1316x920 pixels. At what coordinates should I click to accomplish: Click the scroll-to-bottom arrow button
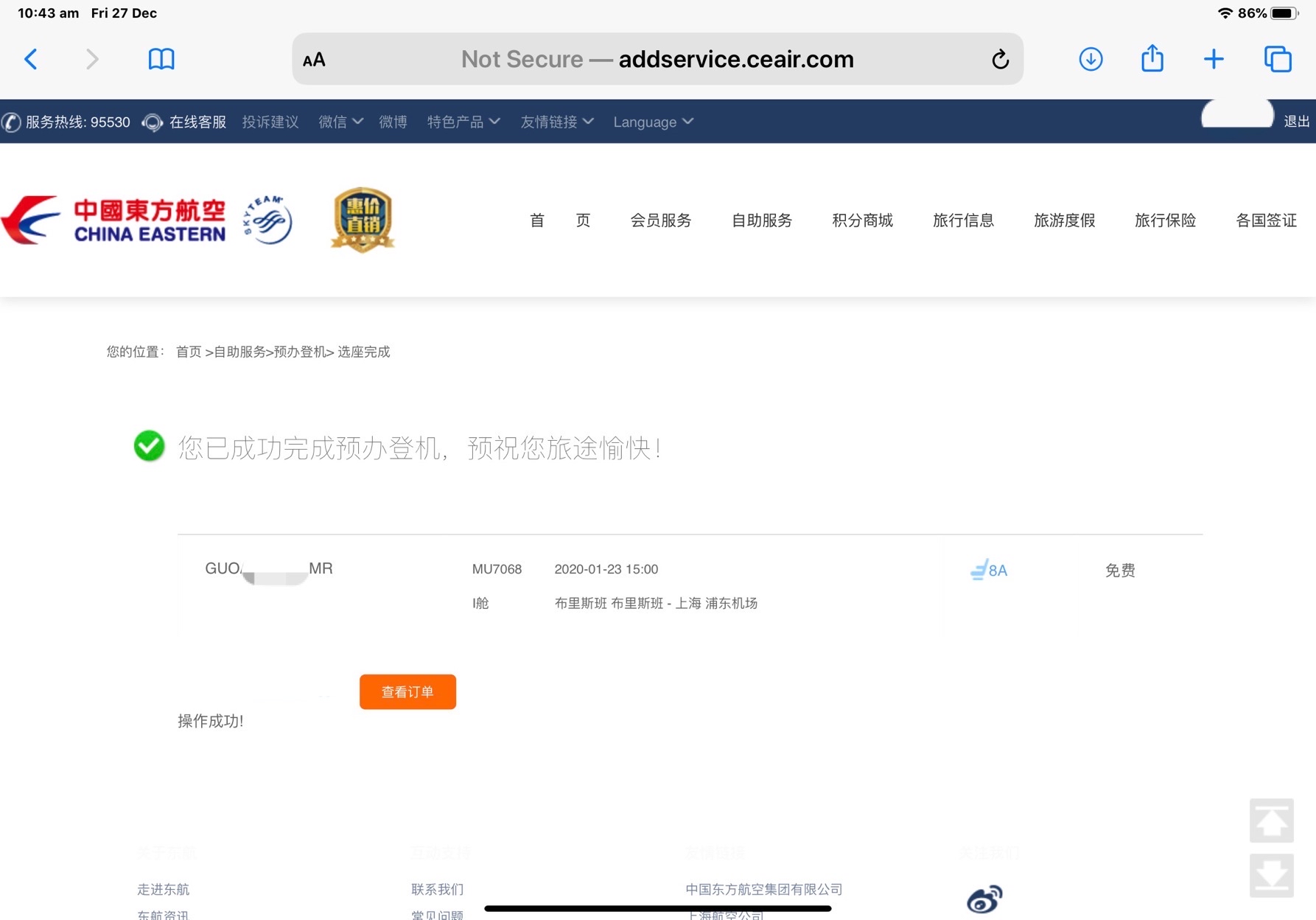click(x=1272, y=876)
